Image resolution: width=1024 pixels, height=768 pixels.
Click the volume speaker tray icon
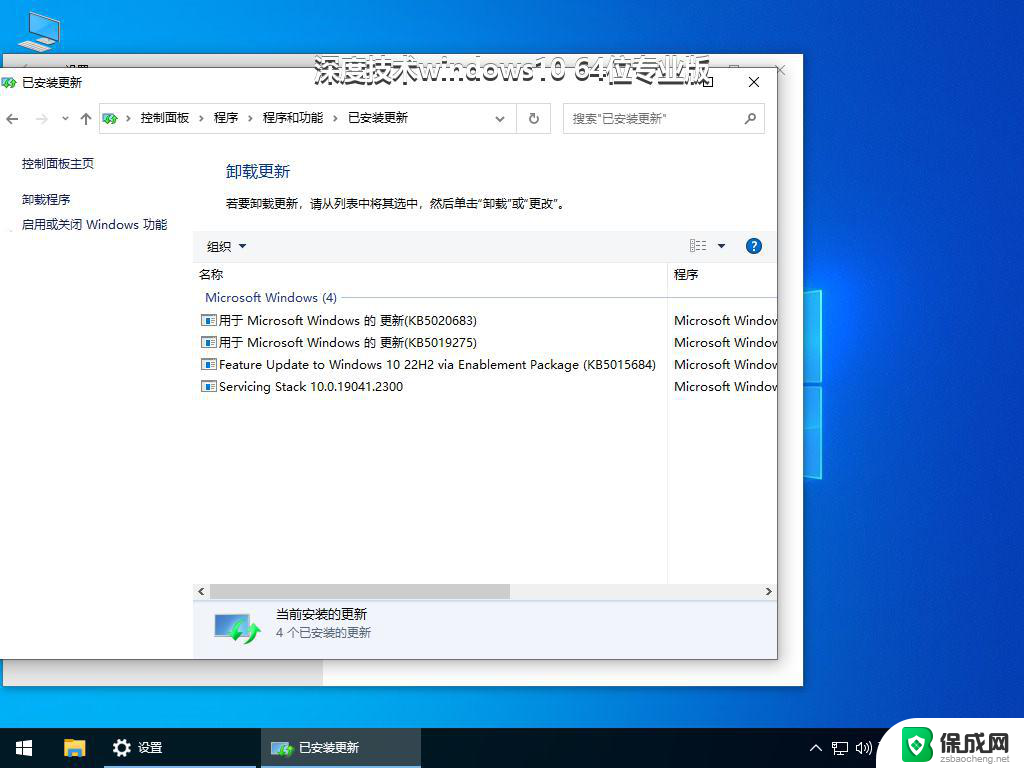coord(863,748)
